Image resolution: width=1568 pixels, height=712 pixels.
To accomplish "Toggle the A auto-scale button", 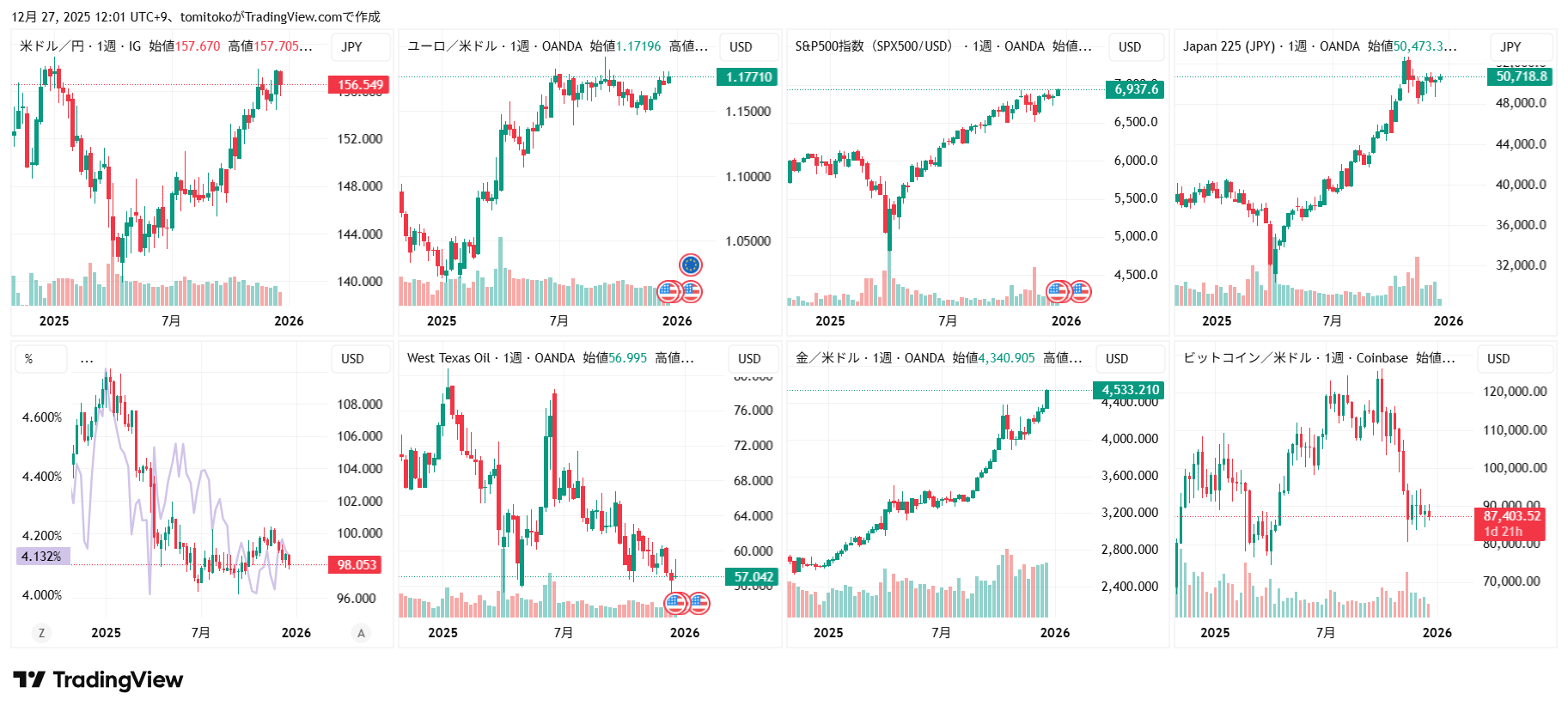I will pos(361,633).
